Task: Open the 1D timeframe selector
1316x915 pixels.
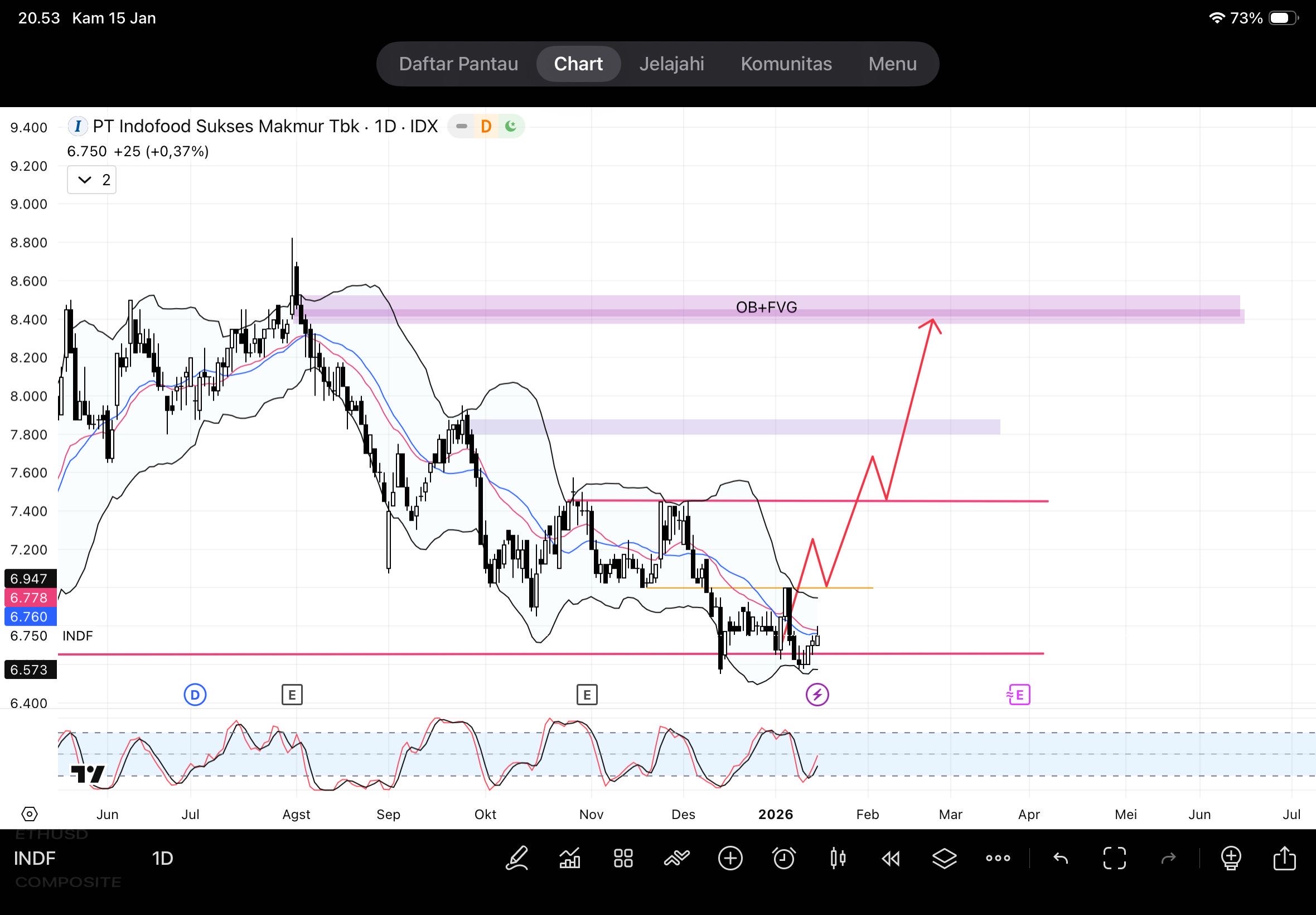Action: pos(163,858)
